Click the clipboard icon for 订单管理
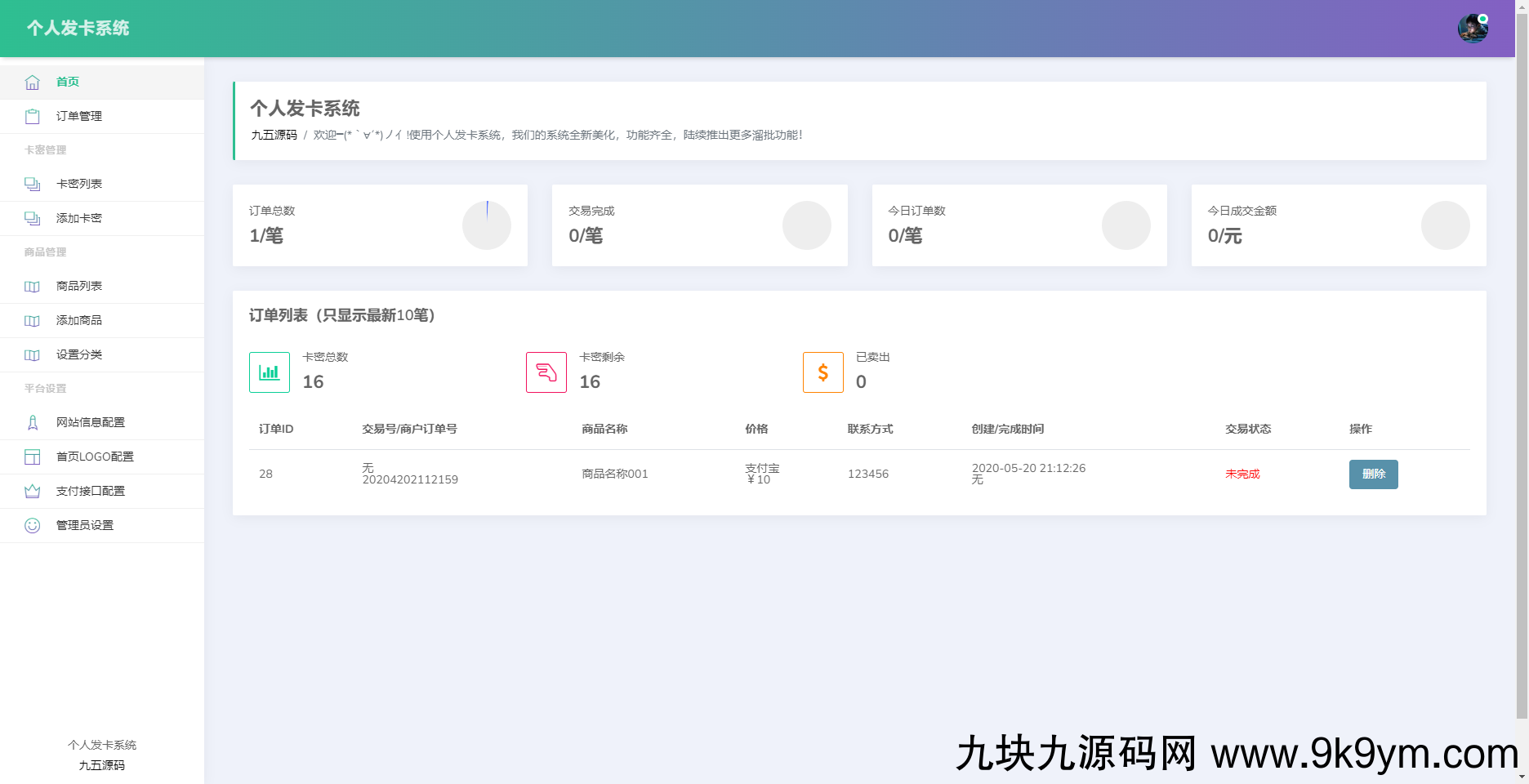The height and width of the screenshot is (784, 1529). point(33,117)
